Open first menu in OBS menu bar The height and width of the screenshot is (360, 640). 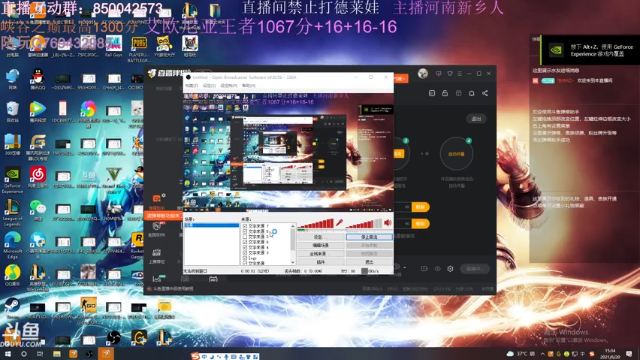pos(191,86)
